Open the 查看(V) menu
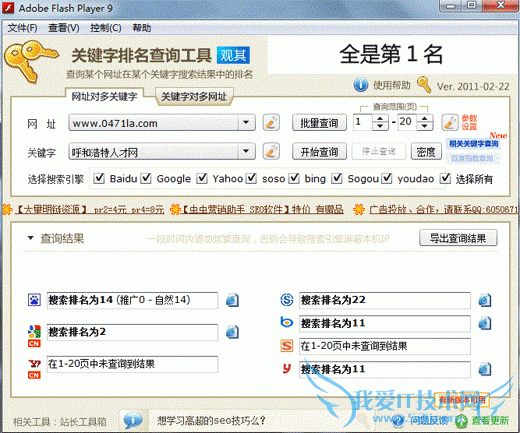This screenshot has height=433, width=520. 64,28
